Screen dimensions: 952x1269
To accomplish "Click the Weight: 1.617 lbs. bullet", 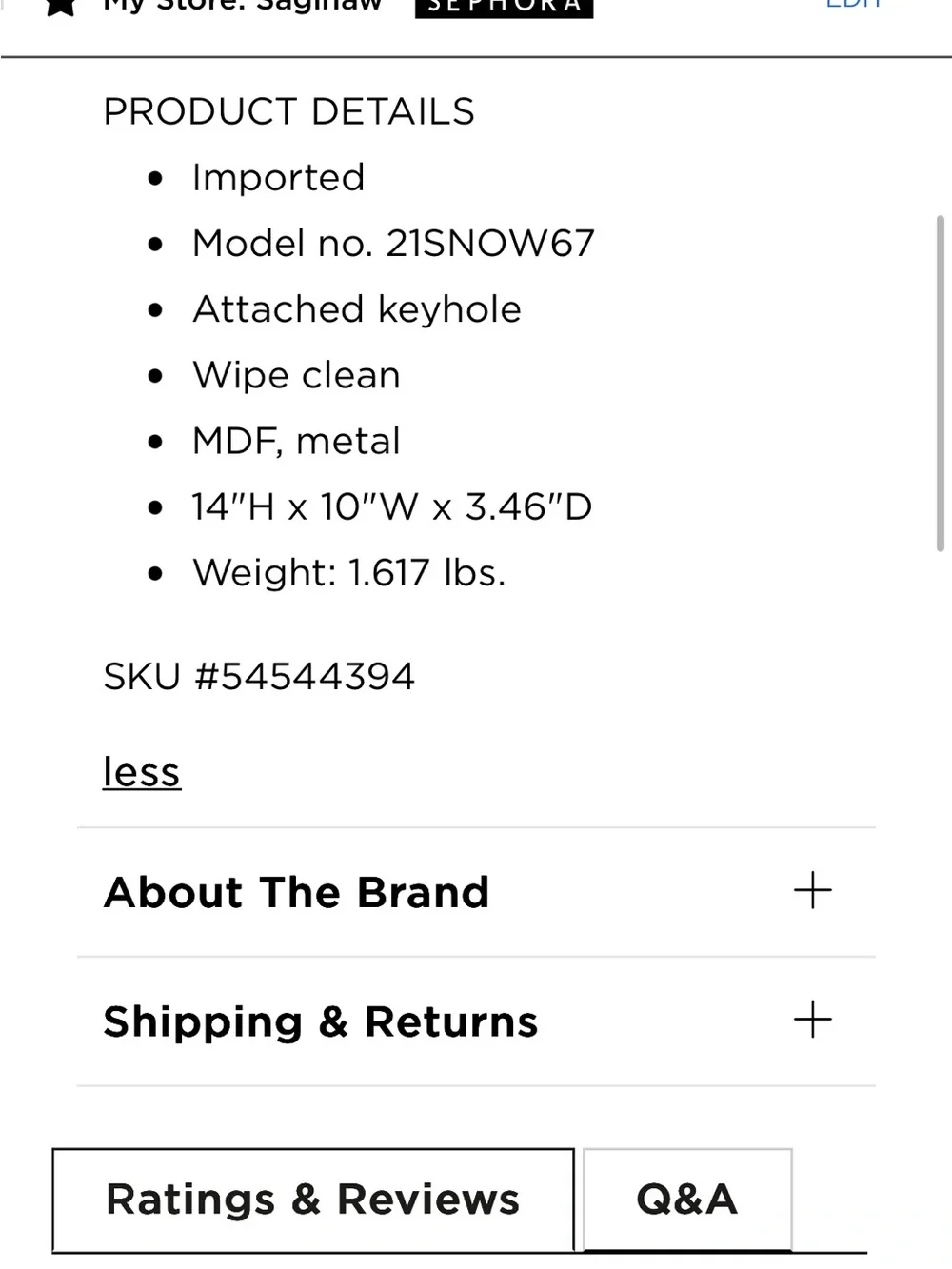I will tap(349, 573).
